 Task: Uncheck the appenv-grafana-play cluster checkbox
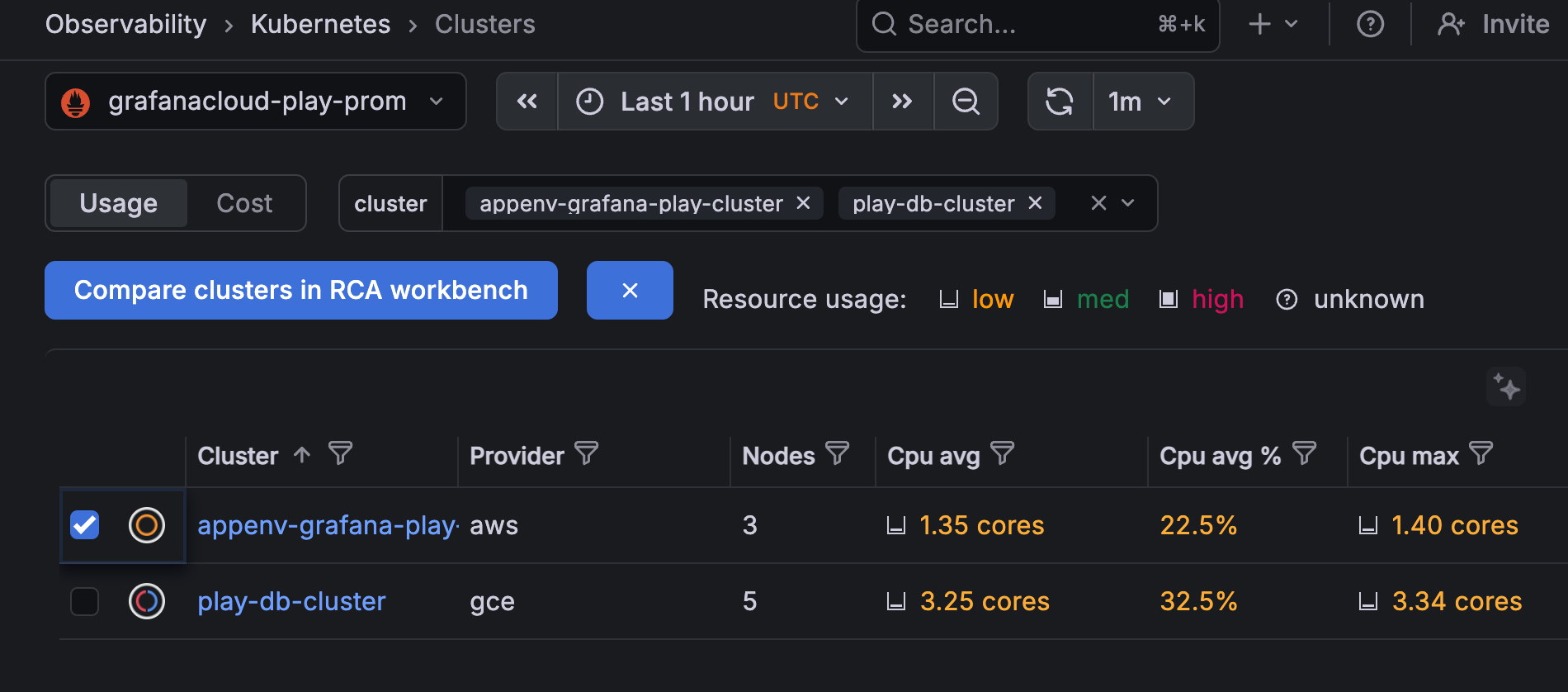(x=85, y=525)
